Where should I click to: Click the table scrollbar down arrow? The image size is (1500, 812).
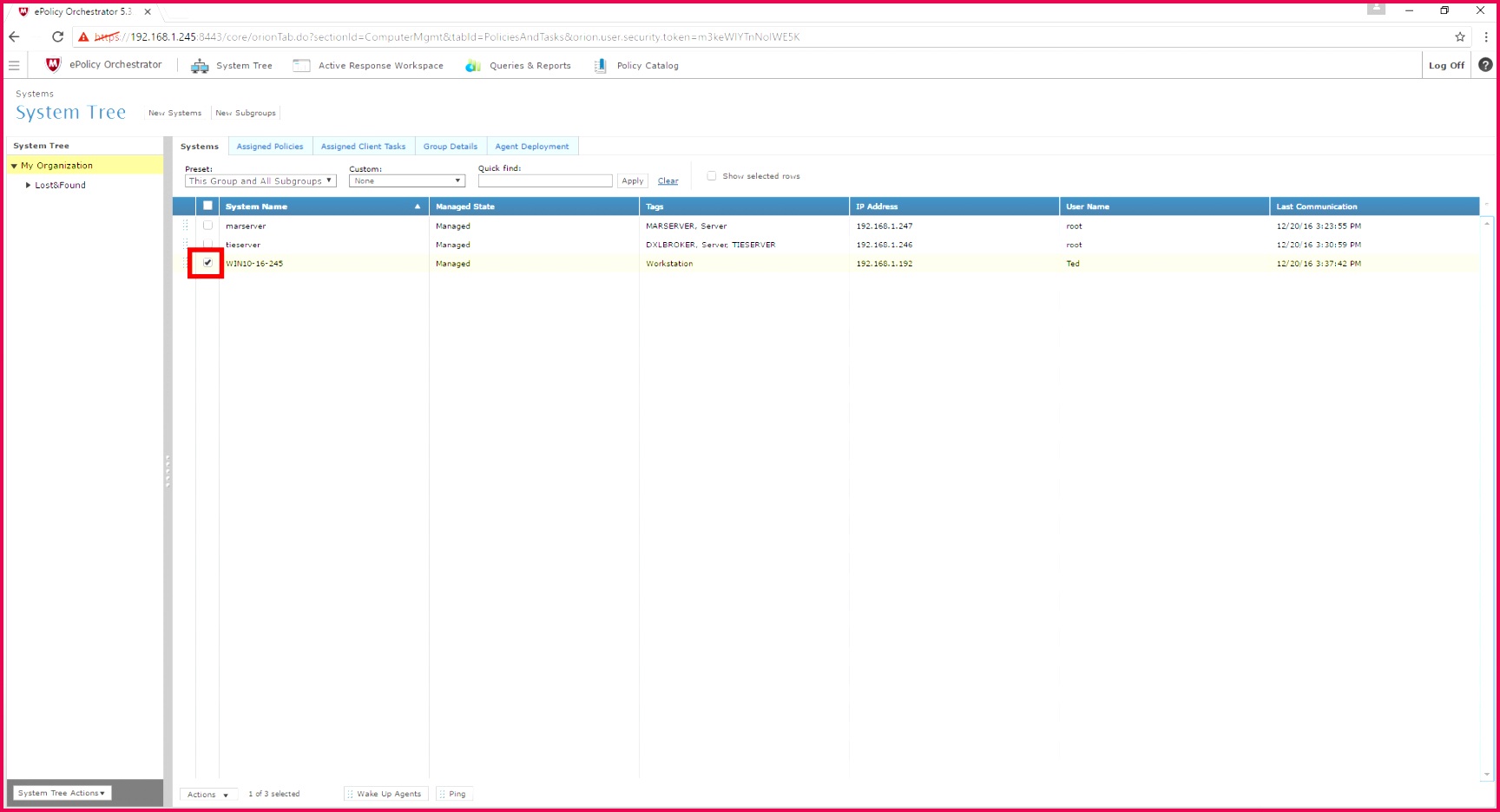tap(1486, 774)
